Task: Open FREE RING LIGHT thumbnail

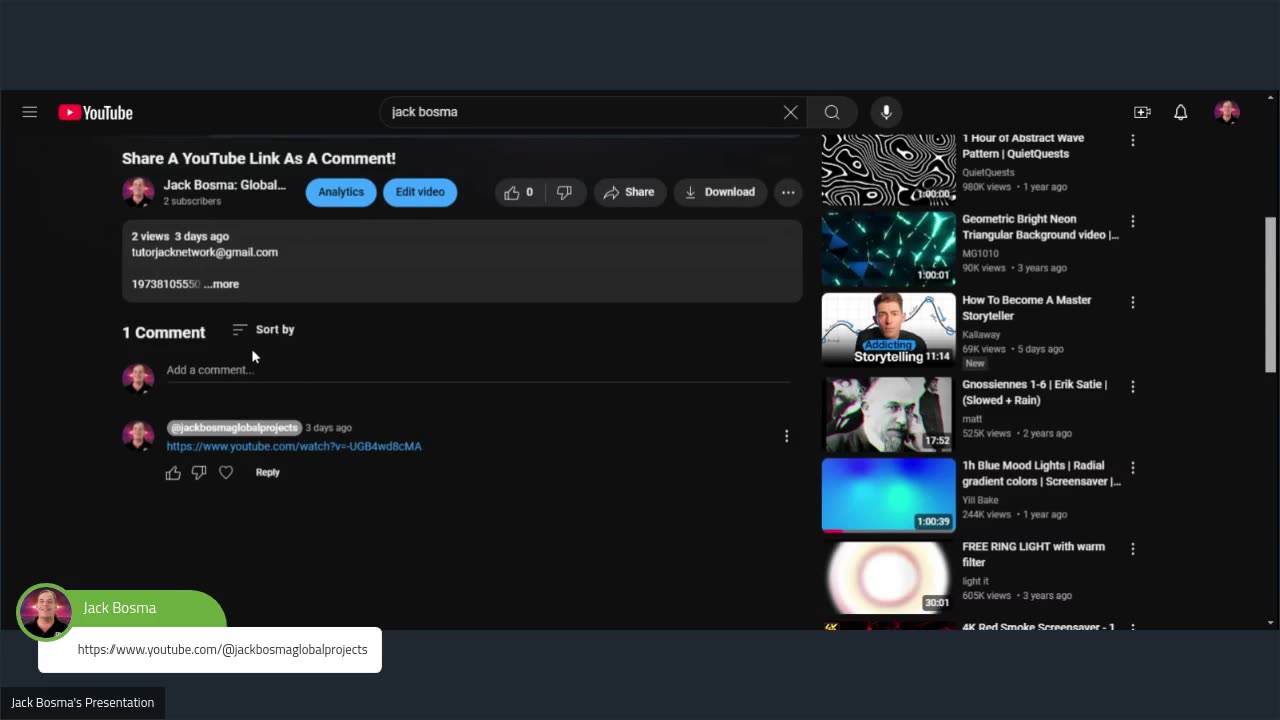Action: 889,576
